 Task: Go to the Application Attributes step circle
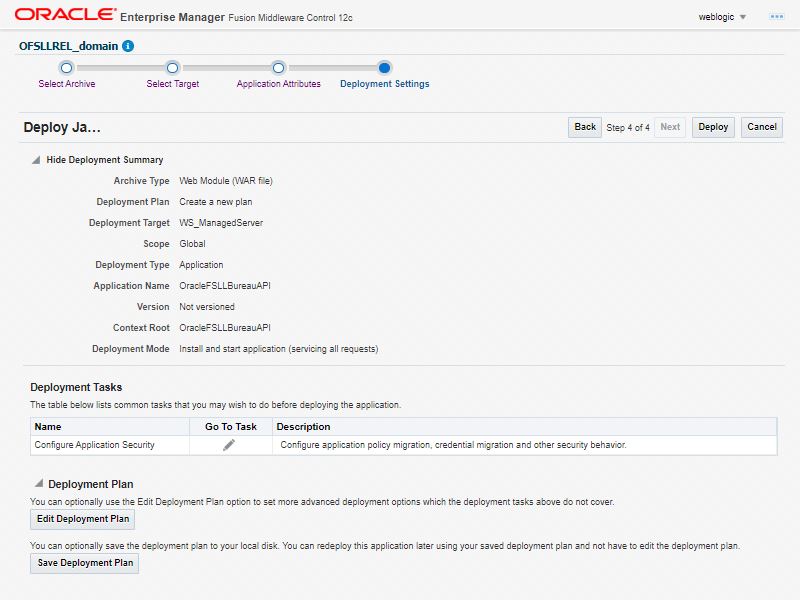coord(278,68)
